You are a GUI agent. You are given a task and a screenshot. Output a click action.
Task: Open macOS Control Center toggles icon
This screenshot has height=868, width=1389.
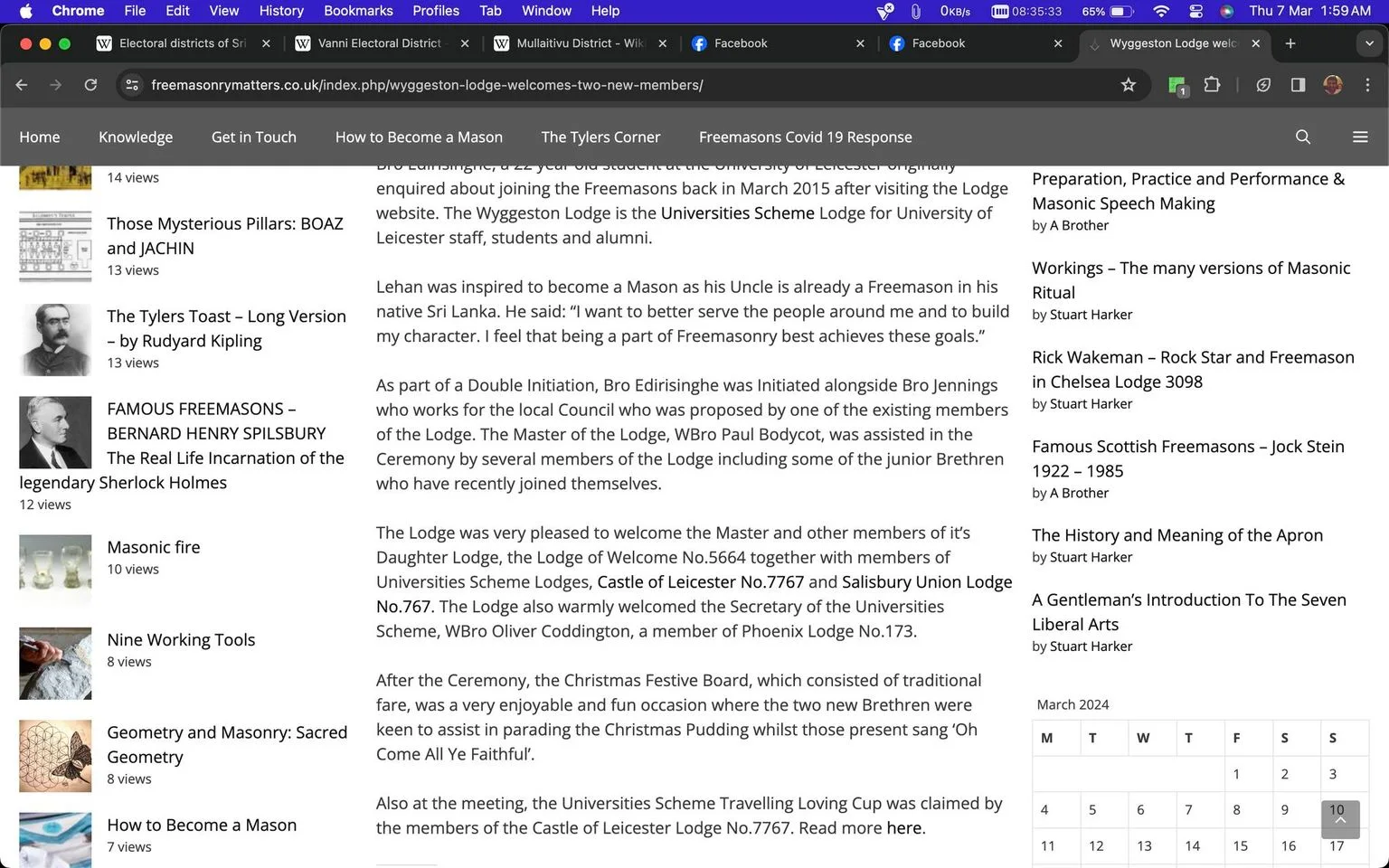point(1195,11)
